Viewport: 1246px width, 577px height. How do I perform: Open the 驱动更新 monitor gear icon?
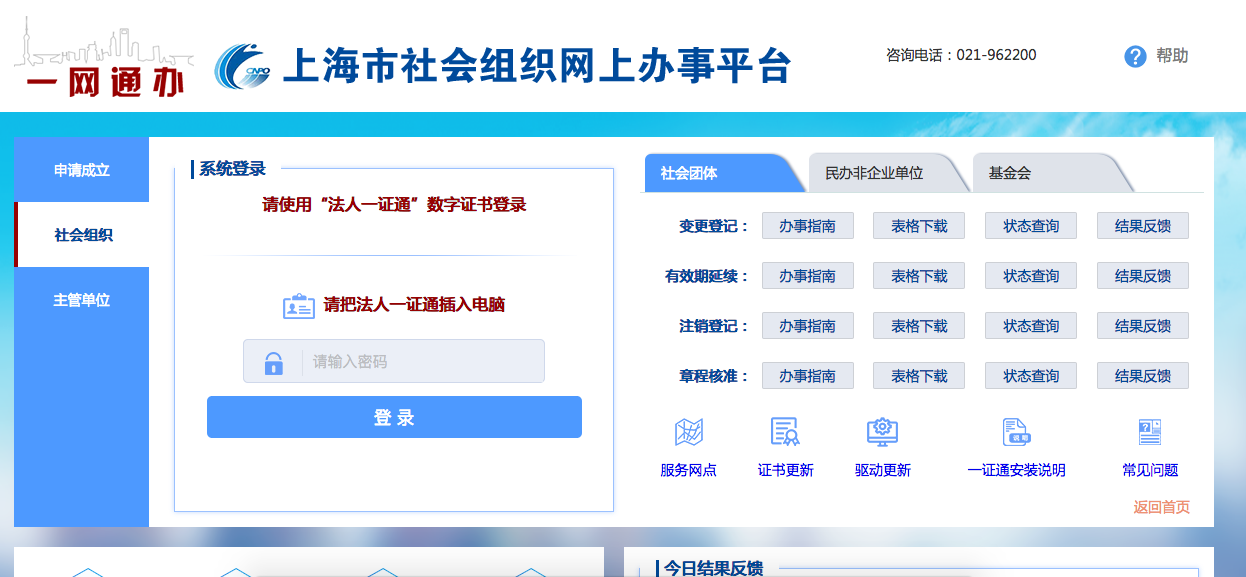tap(882, 432)
